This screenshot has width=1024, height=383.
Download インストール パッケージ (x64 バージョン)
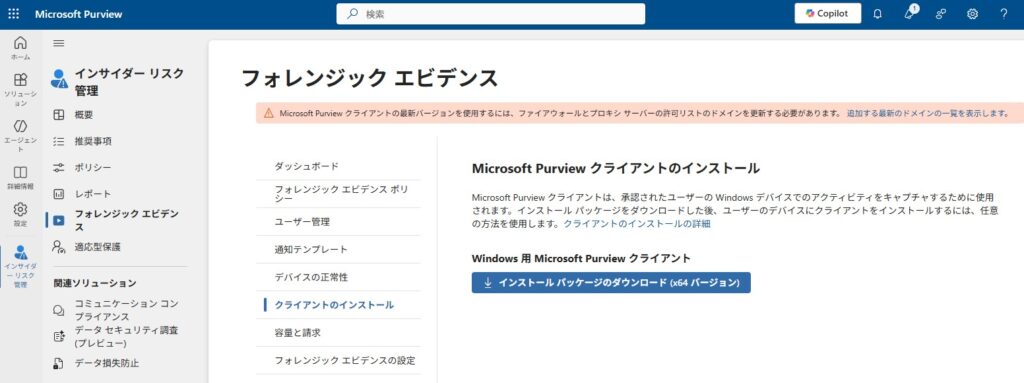pyautogui.click(x=611, y=282)
